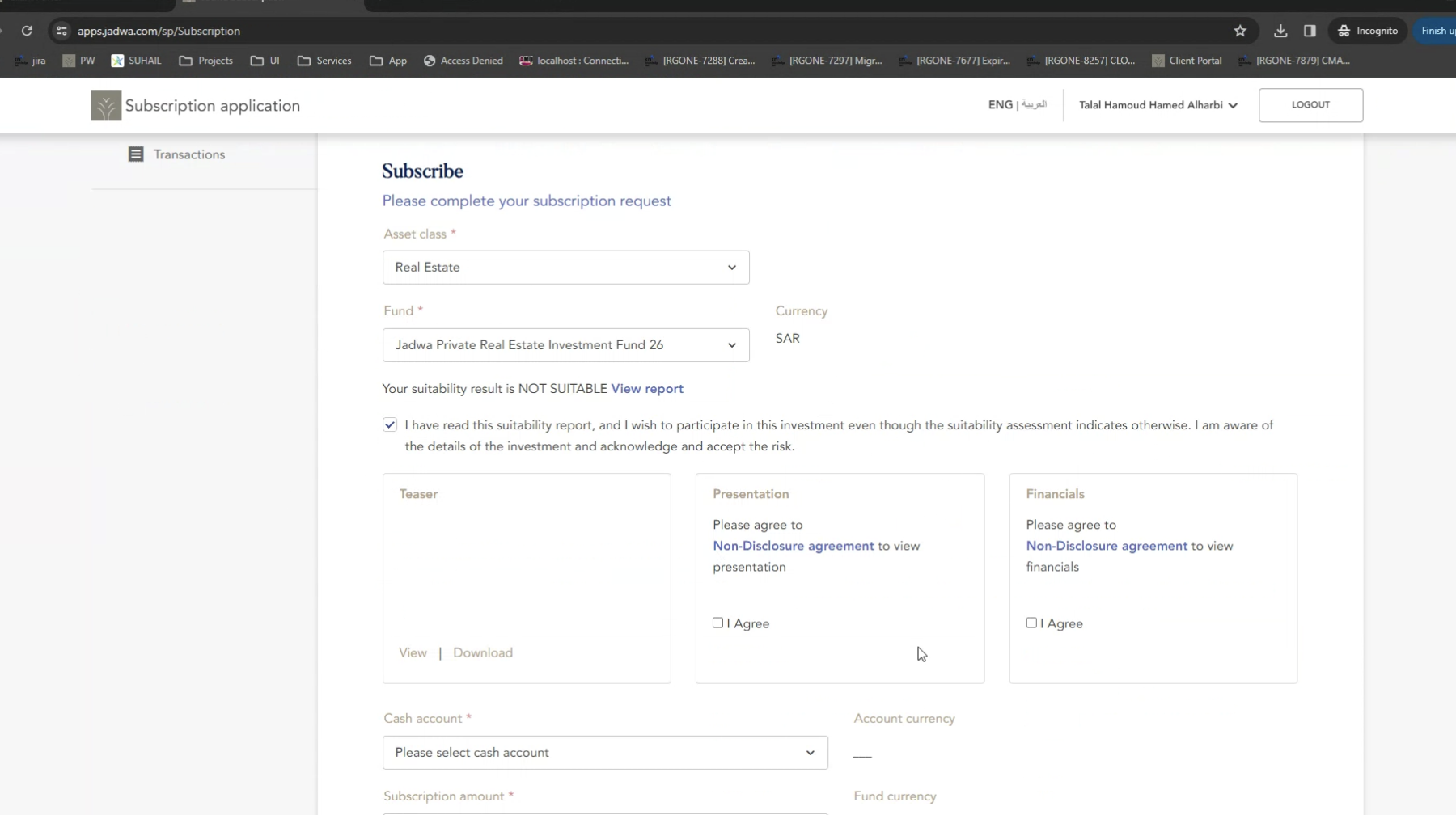The width and height of the screenshot is (1456, 815).
Task: Open the Please select cash account dropdown
Action: click(x=604, y=753)
